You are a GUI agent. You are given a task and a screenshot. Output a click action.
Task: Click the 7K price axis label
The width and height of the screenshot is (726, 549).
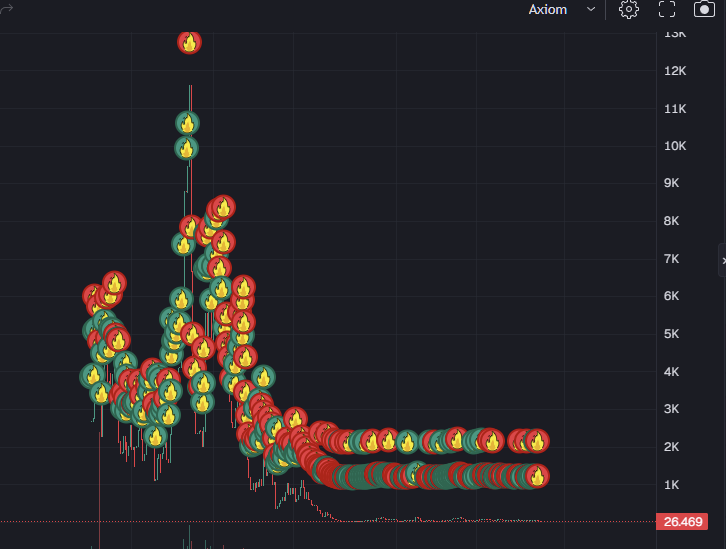point(671,259)
